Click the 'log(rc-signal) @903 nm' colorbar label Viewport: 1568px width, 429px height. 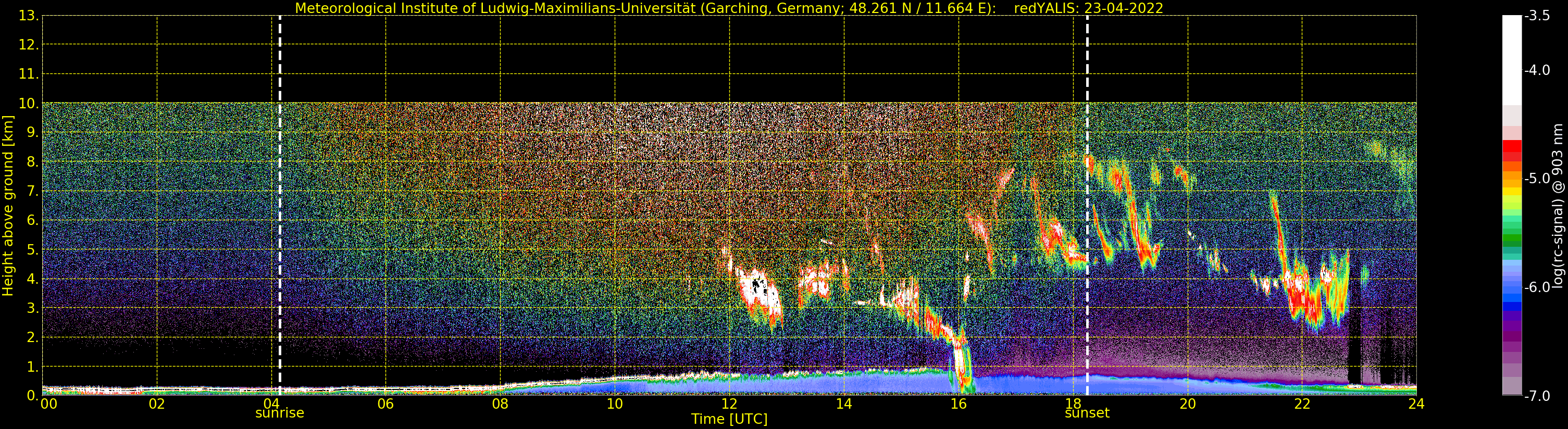pos(1558,206)
